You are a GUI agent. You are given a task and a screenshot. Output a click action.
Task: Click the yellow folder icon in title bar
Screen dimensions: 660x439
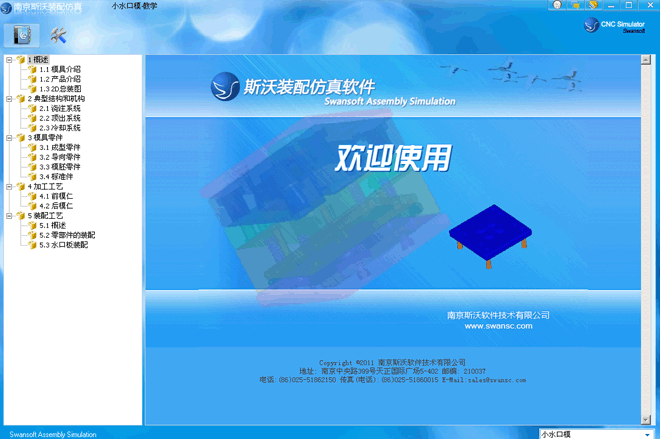pyautogui.click(x=576, y=5)
